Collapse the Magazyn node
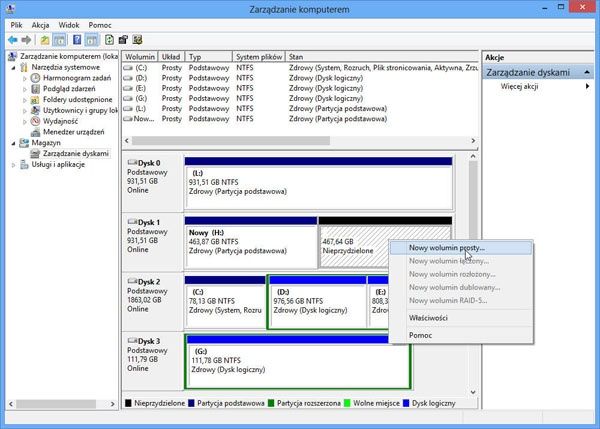This screenshot has width=600, height=429. pos(13,143)
